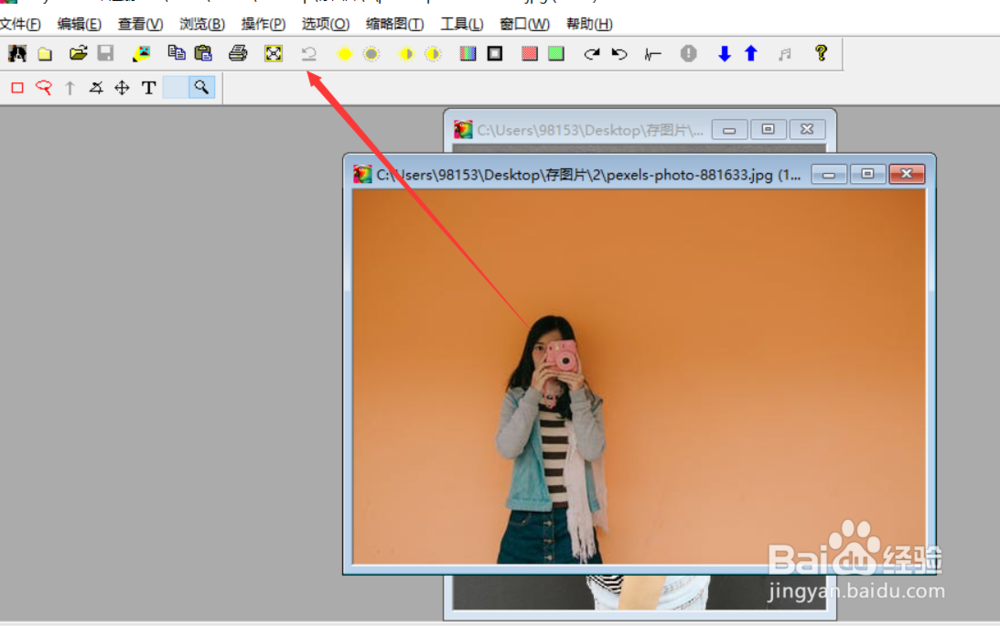This screenshot has width=1000, height=626.
Task: Copy the image using the copy icon
Action: (176, 53)
